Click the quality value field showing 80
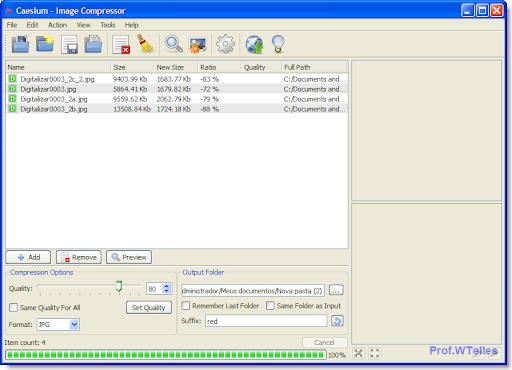 (154, 289)
